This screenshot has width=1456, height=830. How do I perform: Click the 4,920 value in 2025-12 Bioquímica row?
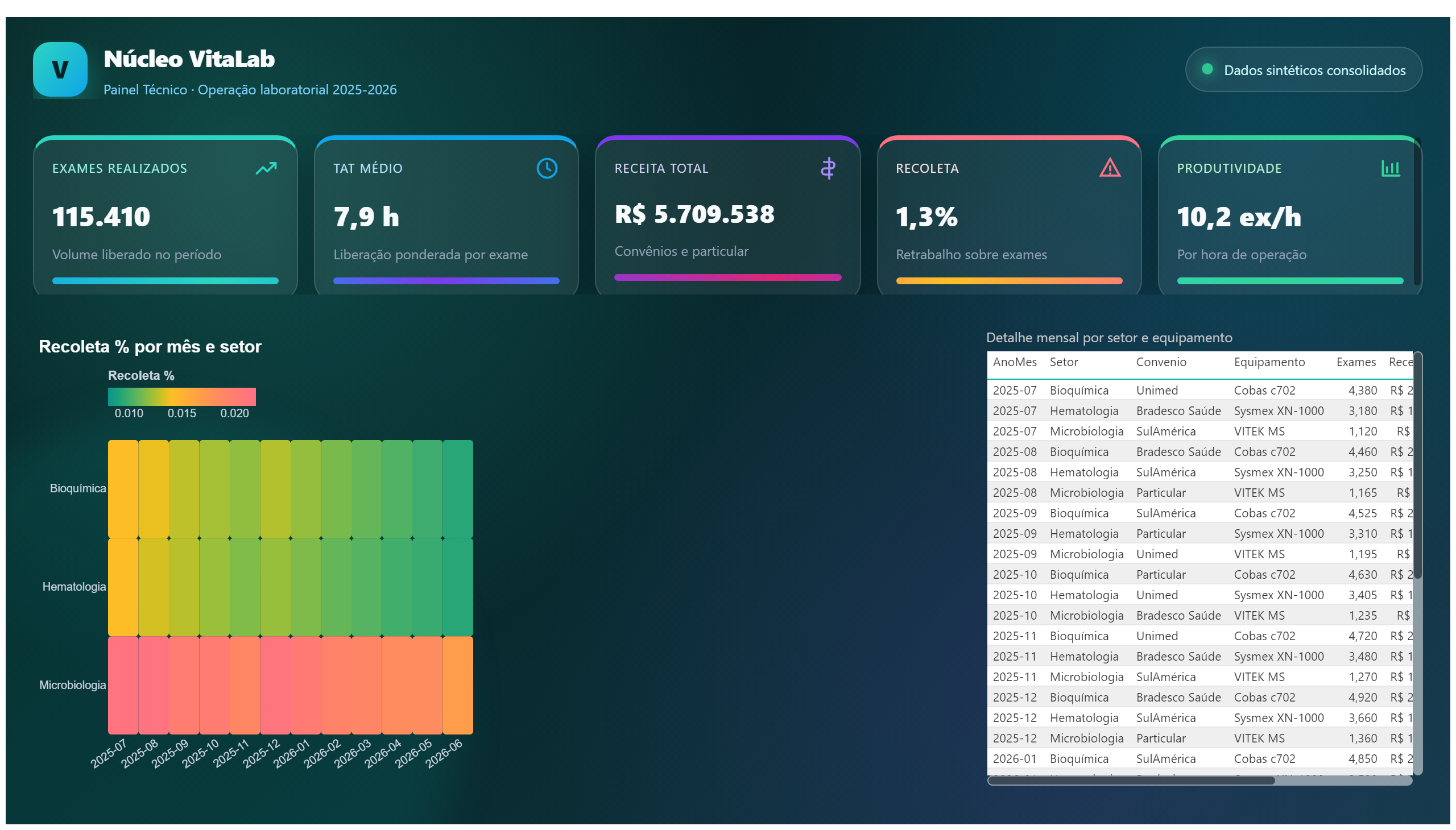(x=1362, y=698)
